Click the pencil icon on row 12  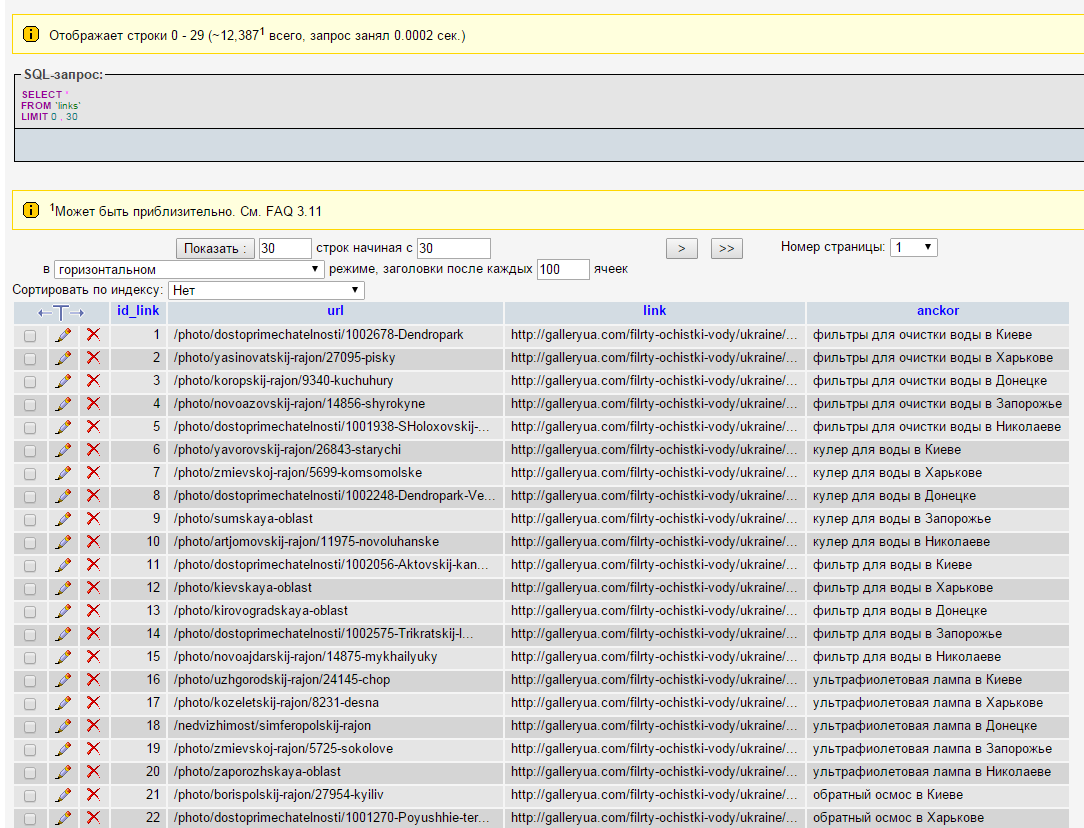64,588
